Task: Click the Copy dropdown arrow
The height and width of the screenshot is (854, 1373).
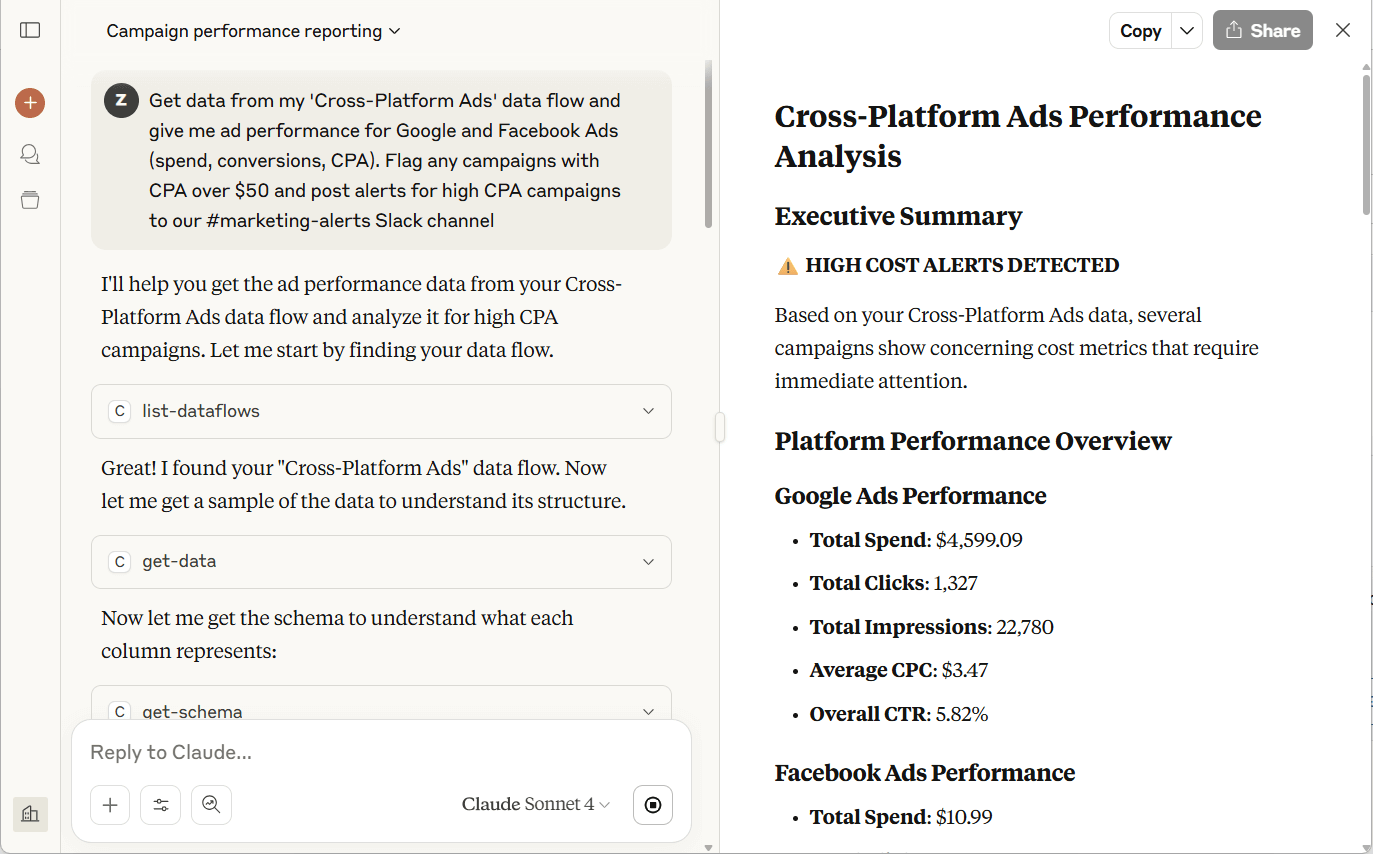Action: pyautogui.click(x=1186, y=30)
